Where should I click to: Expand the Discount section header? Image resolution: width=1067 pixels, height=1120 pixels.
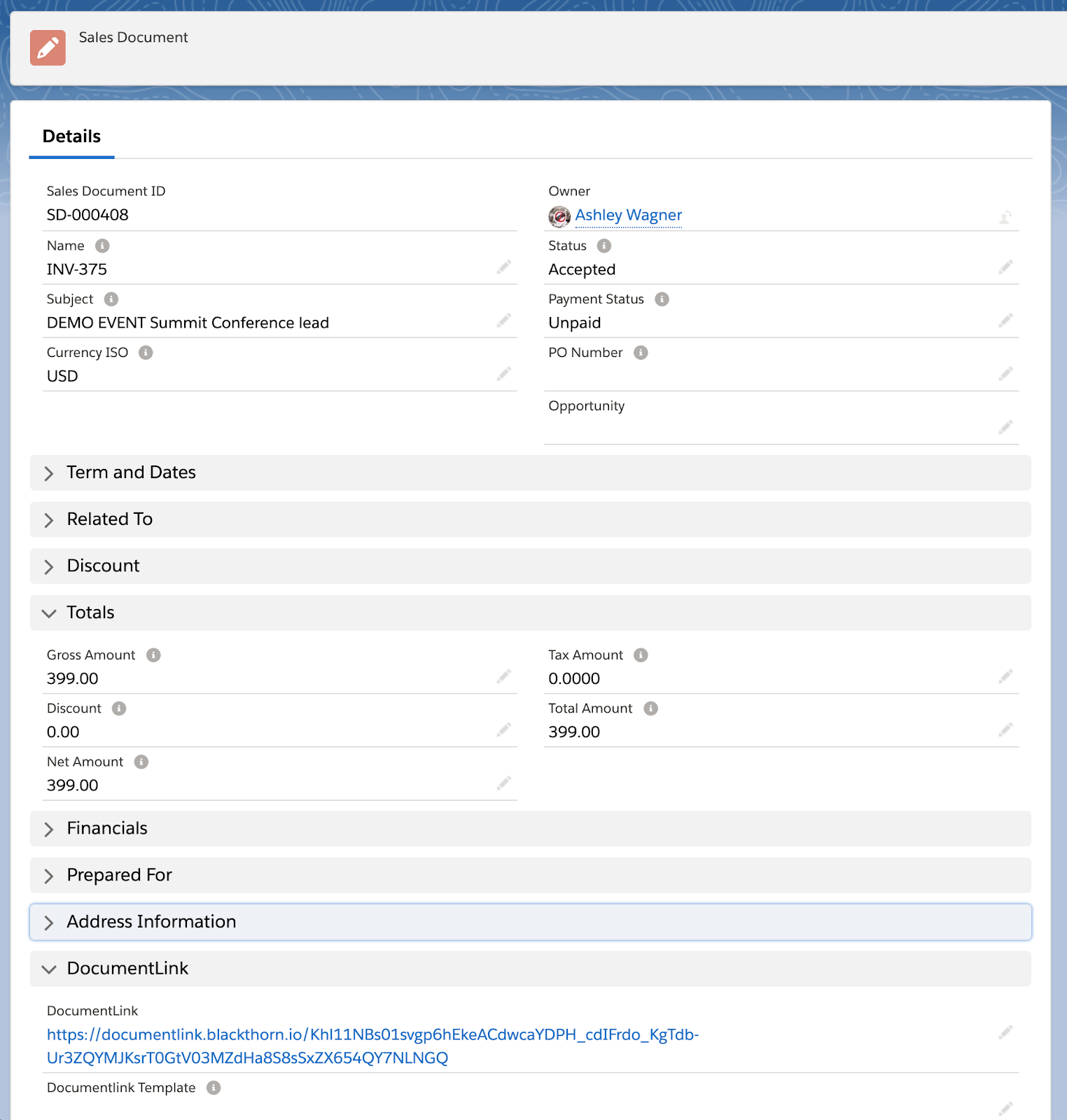[x=530, y=566]
